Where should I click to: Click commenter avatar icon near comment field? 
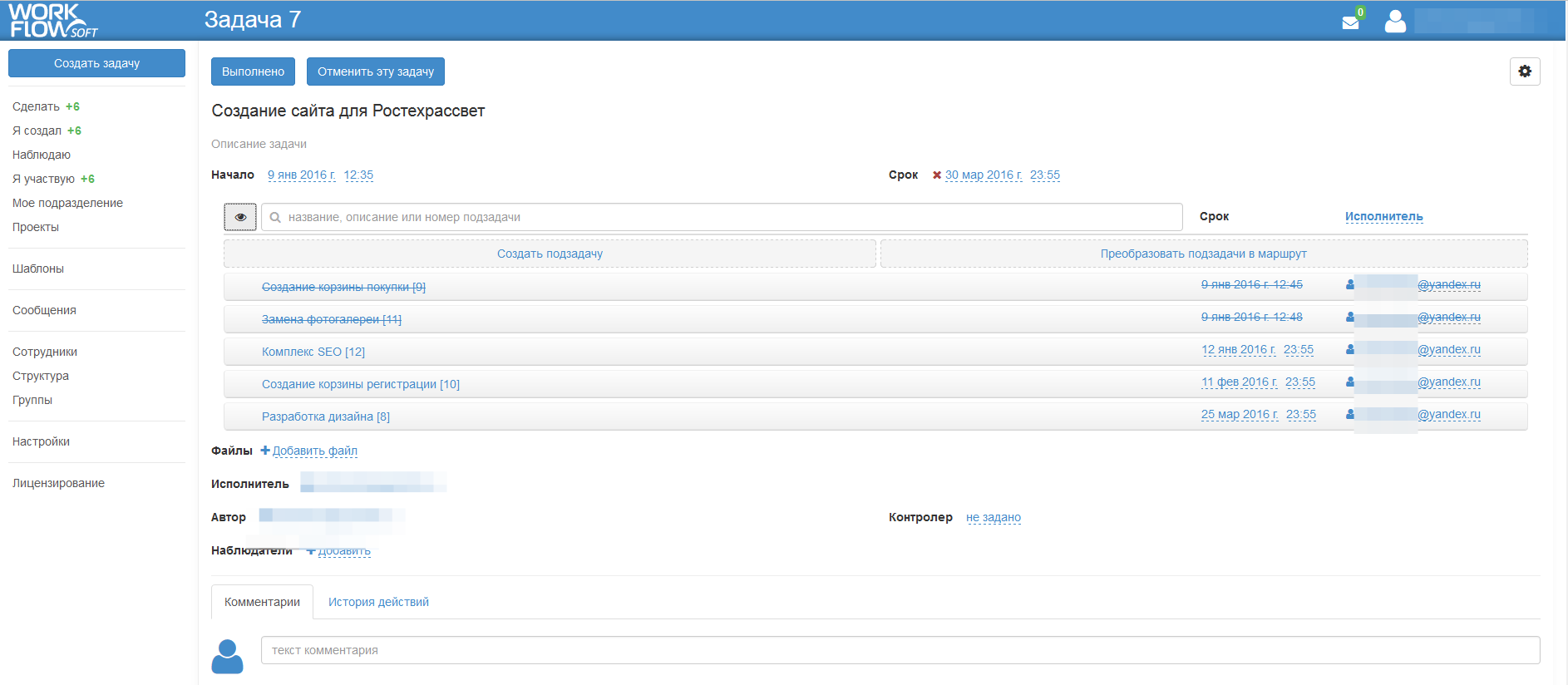pyautogui.click(x=227, y=657)
